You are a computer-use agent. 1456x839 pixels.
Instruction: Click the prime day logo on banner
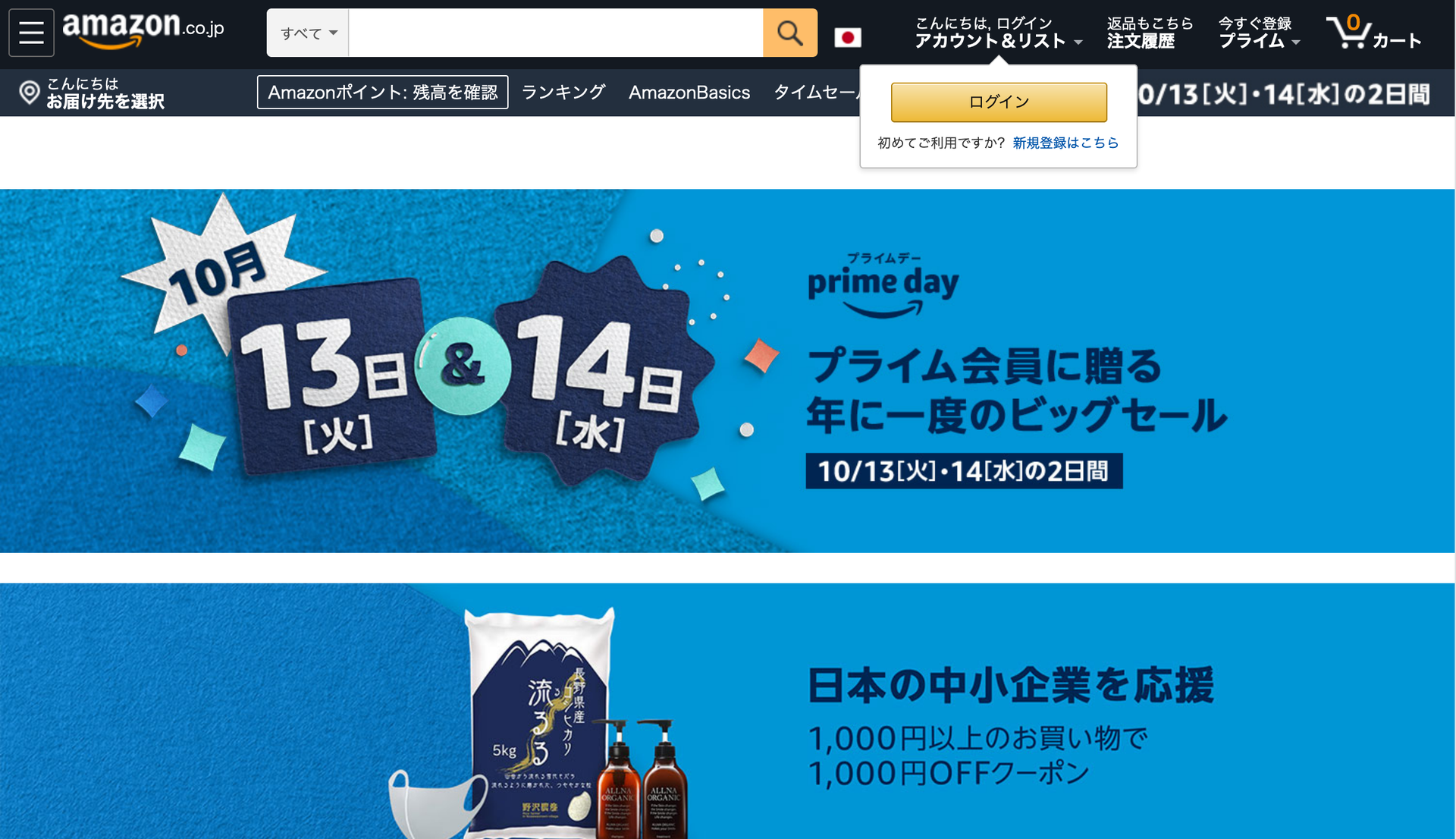(883, 284)
